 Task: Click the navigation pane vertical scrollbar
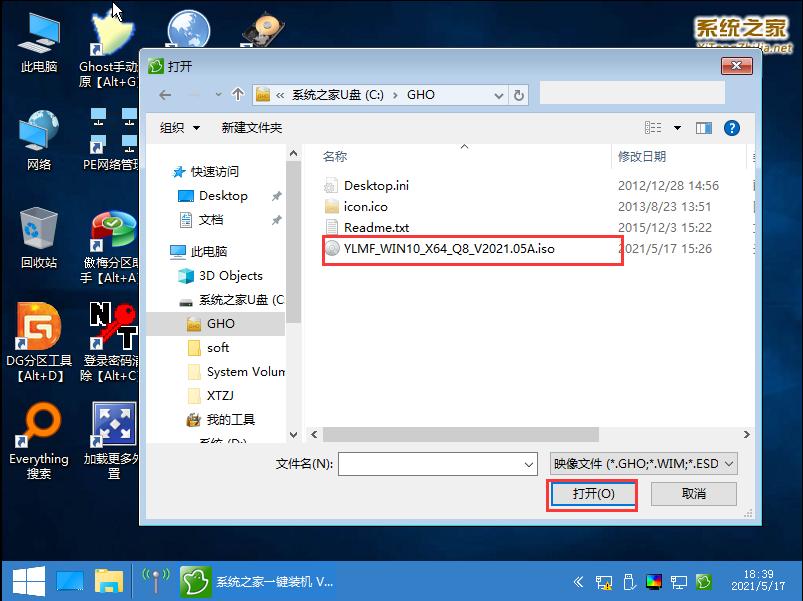tap(293, 241)
